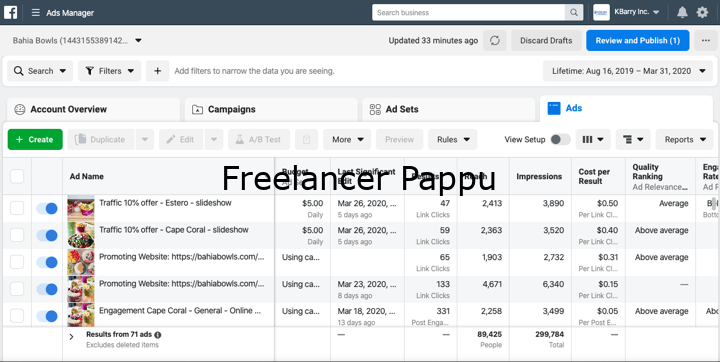The image size is (720, 362).
Task: Click the Edit button
Action: point(181,139)
